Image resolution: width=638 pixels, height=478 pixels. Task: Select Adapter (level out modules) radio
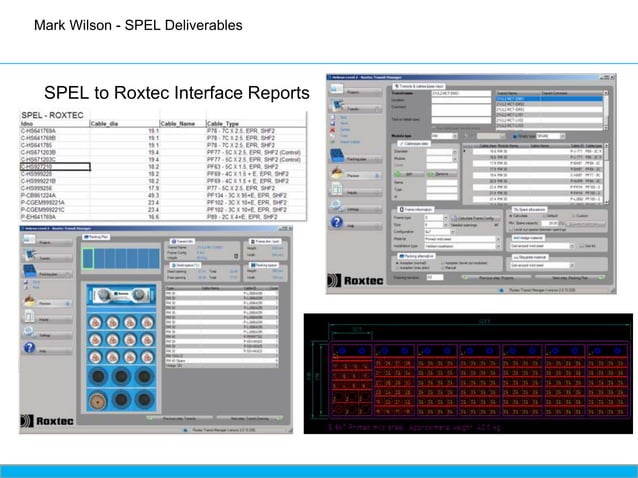pos(442,263)
